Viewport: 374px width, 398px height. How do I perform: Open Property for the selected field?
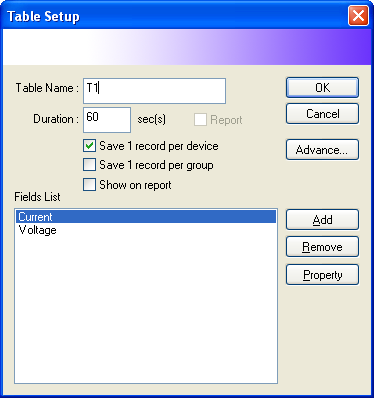322,275
